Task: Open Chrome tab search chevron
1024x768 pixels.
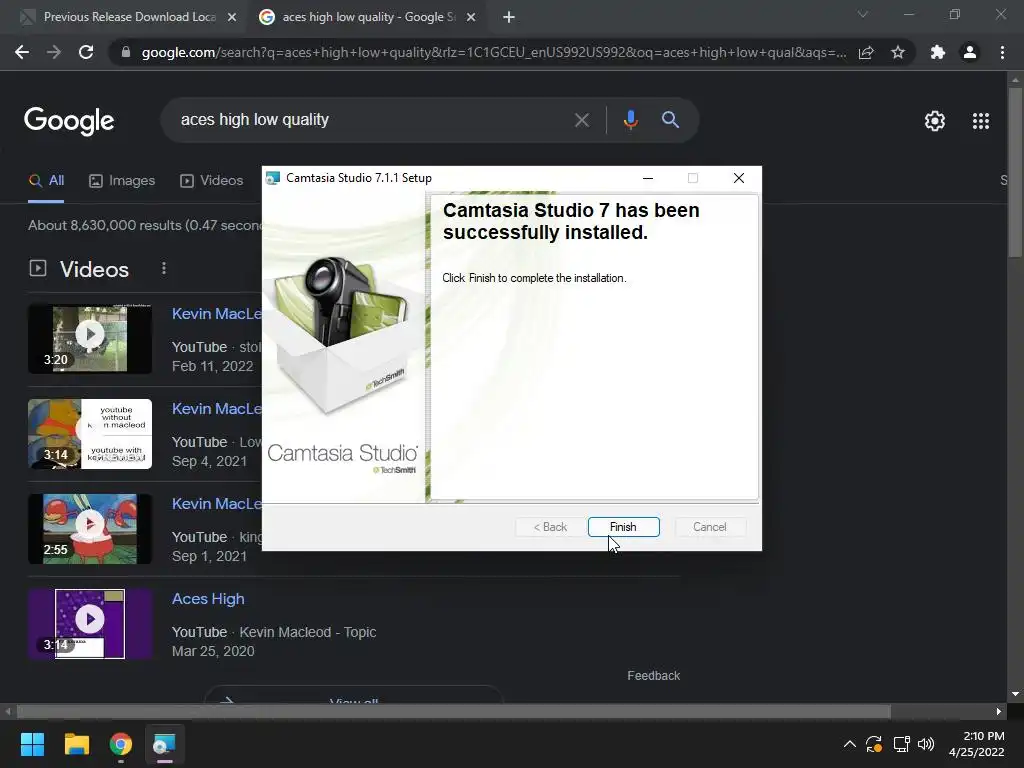Action: [863, 14]
